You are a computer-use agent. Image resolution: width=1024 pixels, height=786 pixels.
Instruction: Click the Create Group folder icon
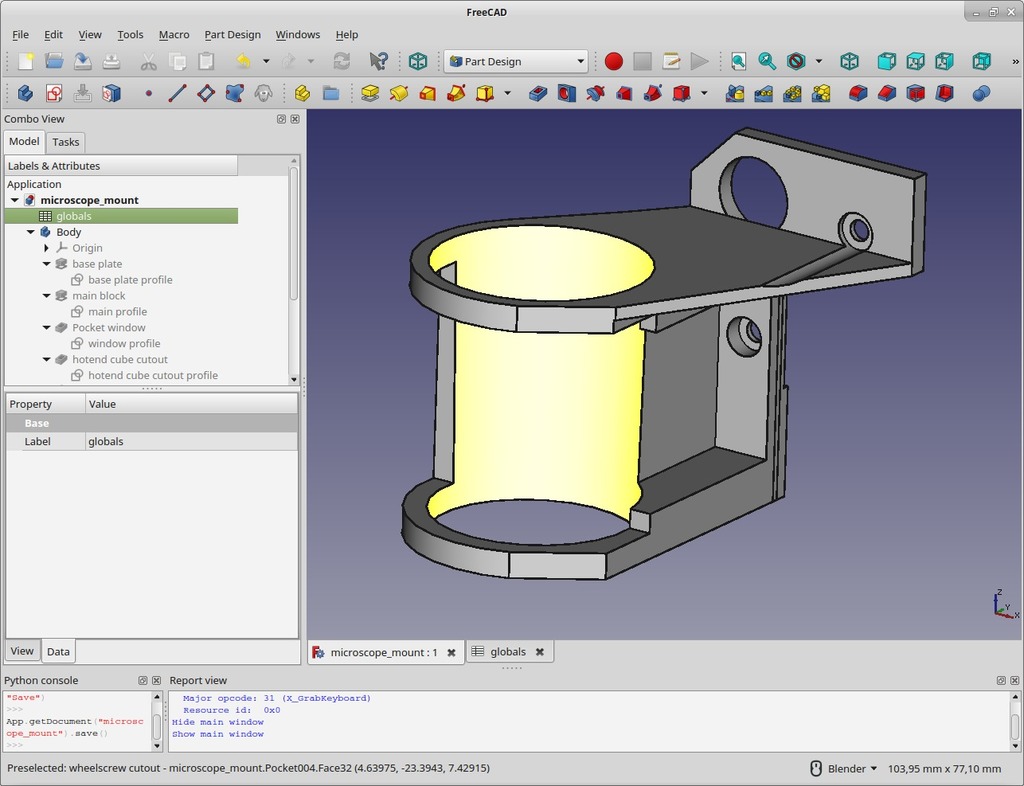pyautogui.click(x=331, y=93)
